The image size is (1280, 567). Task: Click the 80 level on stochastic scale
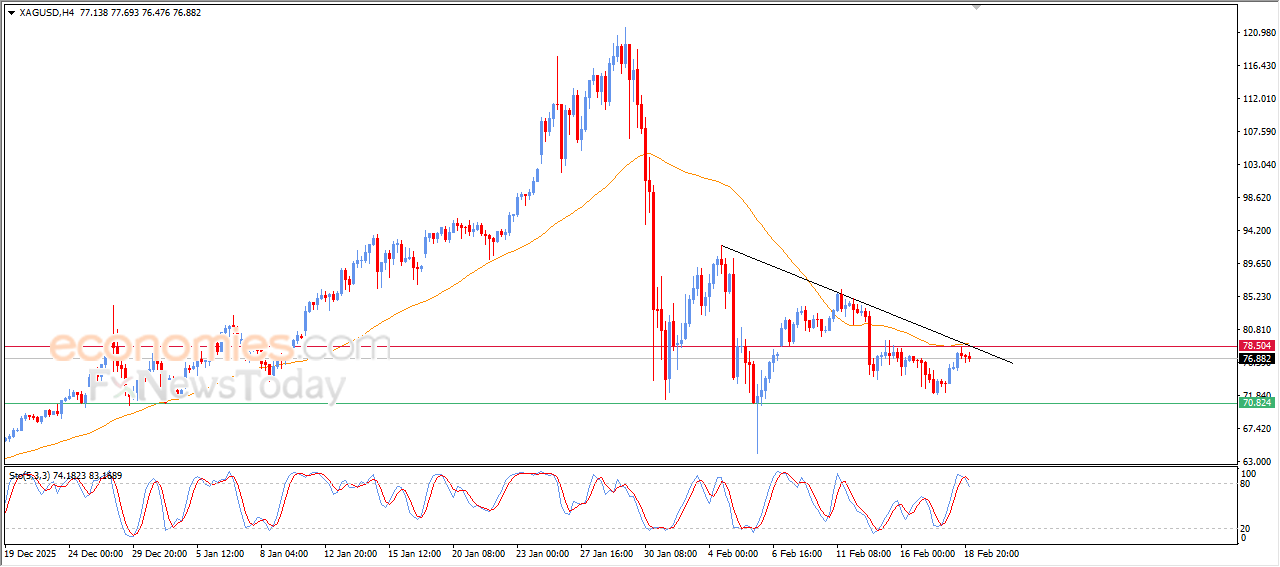tap(1246, 484)
